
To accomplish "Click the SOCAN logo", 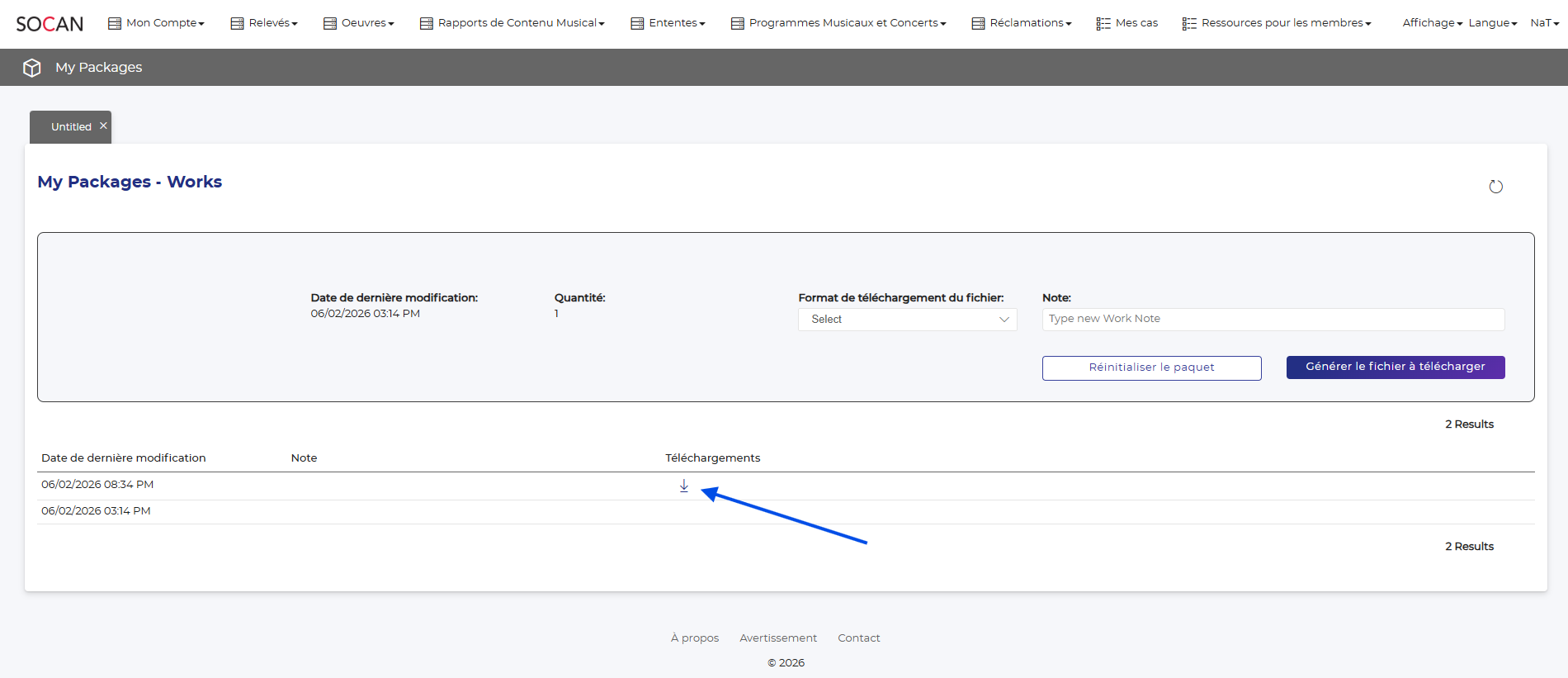I will click(x=50, y=24).
